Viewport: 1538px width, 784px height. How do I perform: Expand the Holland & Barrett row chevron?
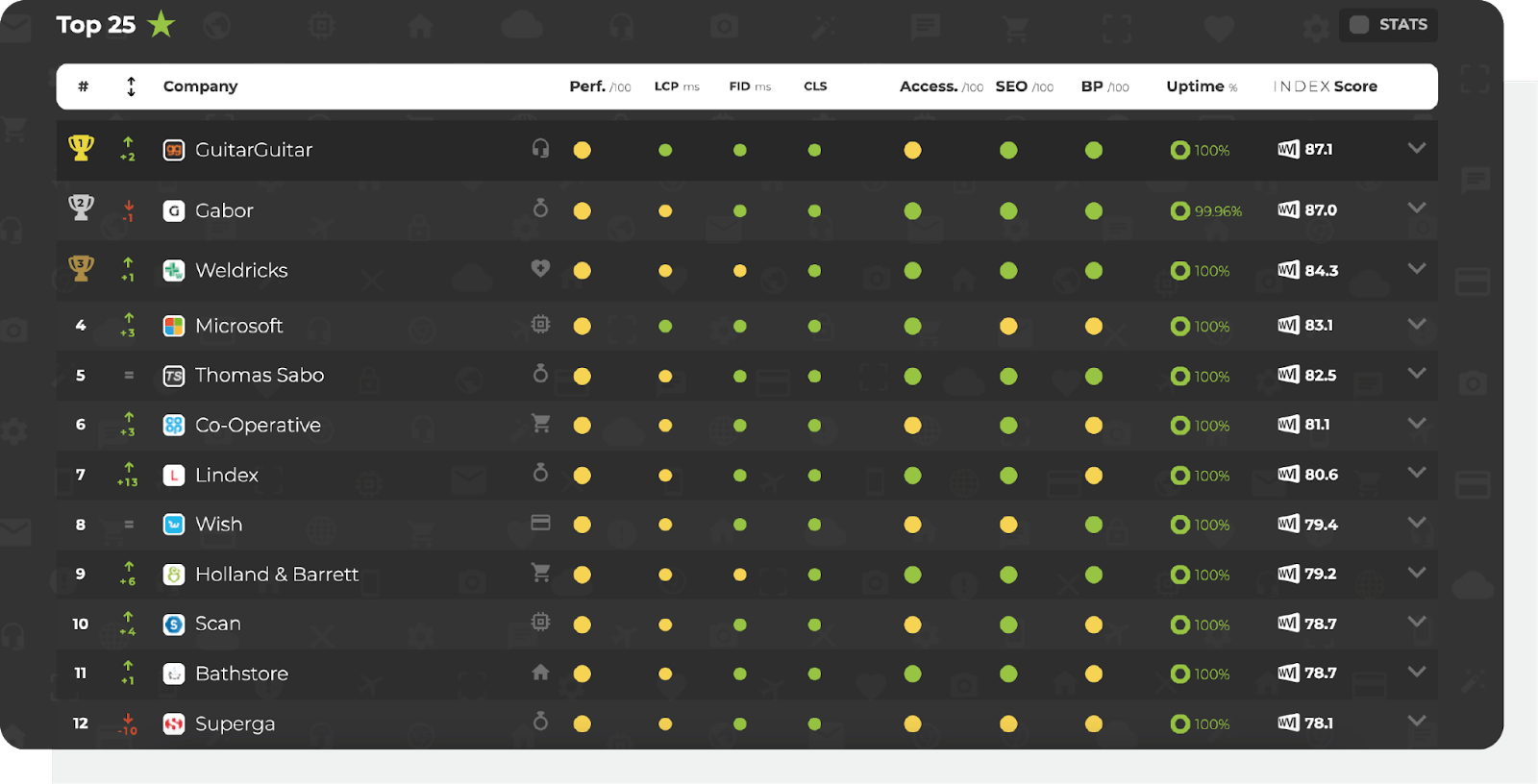coord(1417,573)
